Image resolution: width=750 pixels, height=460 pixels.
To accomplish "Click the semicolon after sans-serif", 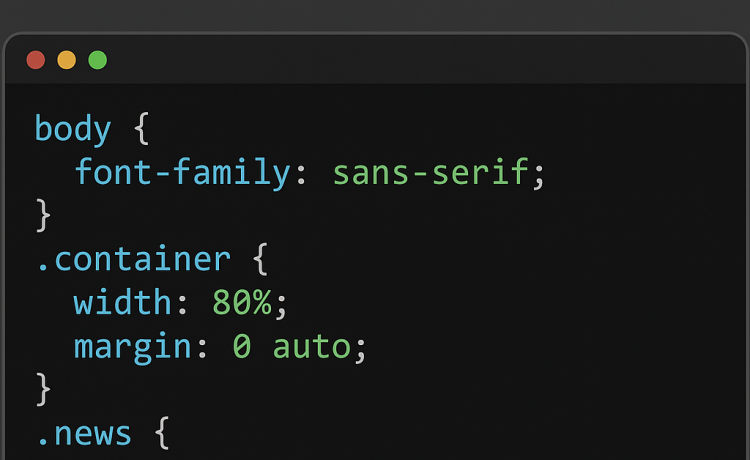I will [539, 176].
